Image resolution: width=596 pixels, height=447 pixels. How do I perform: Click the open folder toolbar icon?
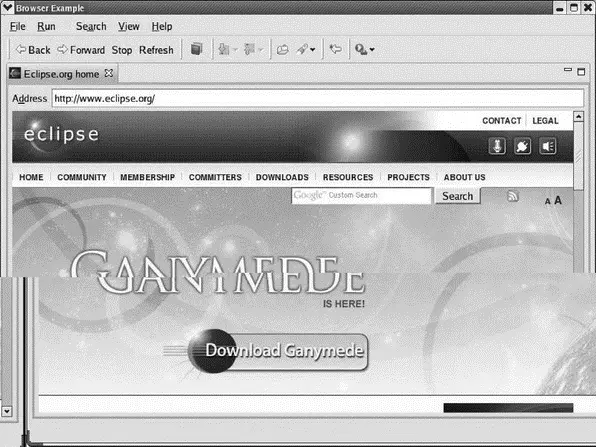(282, 49)
